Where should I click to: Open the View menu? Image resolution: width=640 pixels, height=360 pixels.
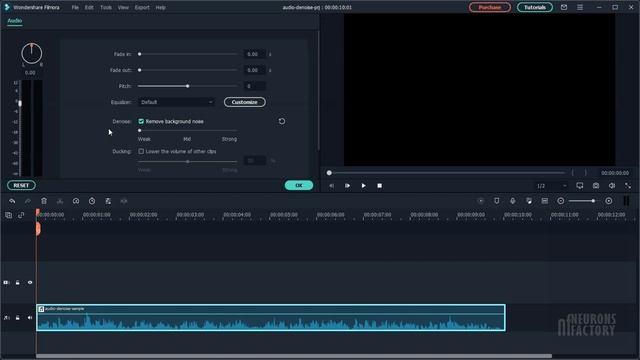click(x=123, y=7)
